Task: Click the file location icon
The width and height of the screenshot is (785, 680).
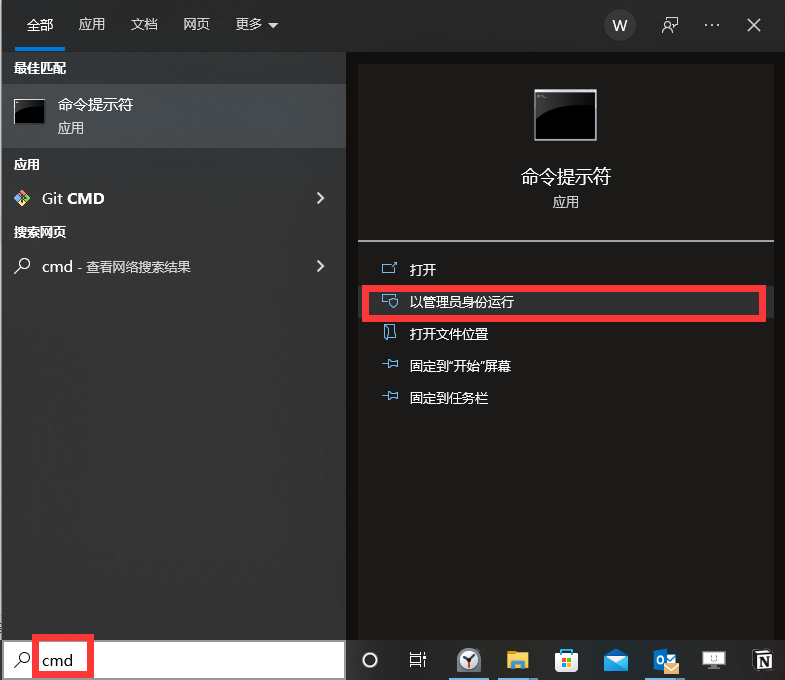Action: pyautogui.click(x=389, y=331)
